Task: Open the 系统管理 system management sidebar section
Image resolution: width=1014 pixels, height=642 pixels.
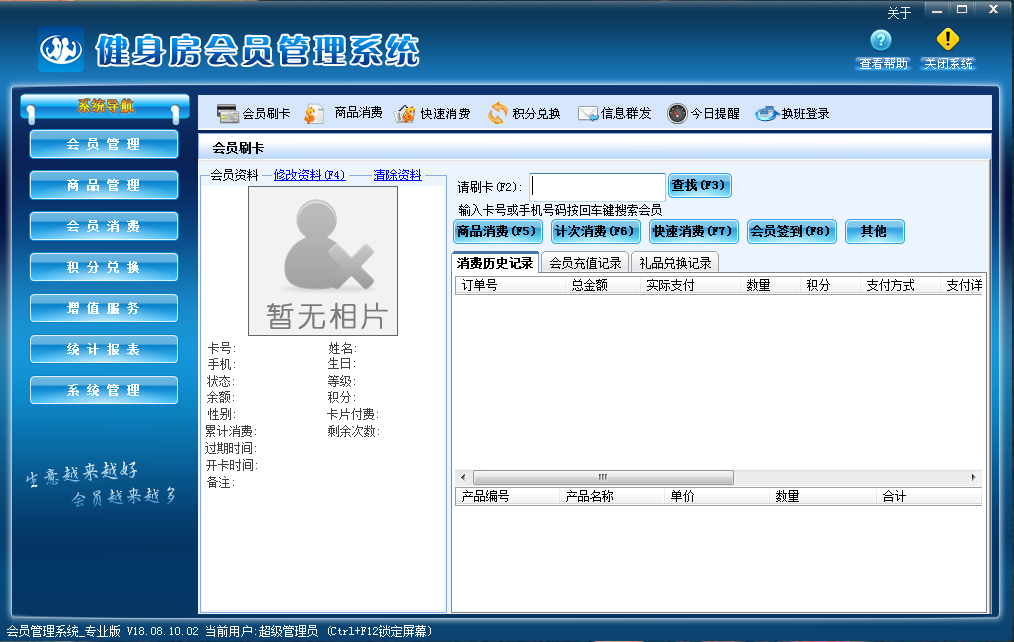Action: click(x=103, y=389)
